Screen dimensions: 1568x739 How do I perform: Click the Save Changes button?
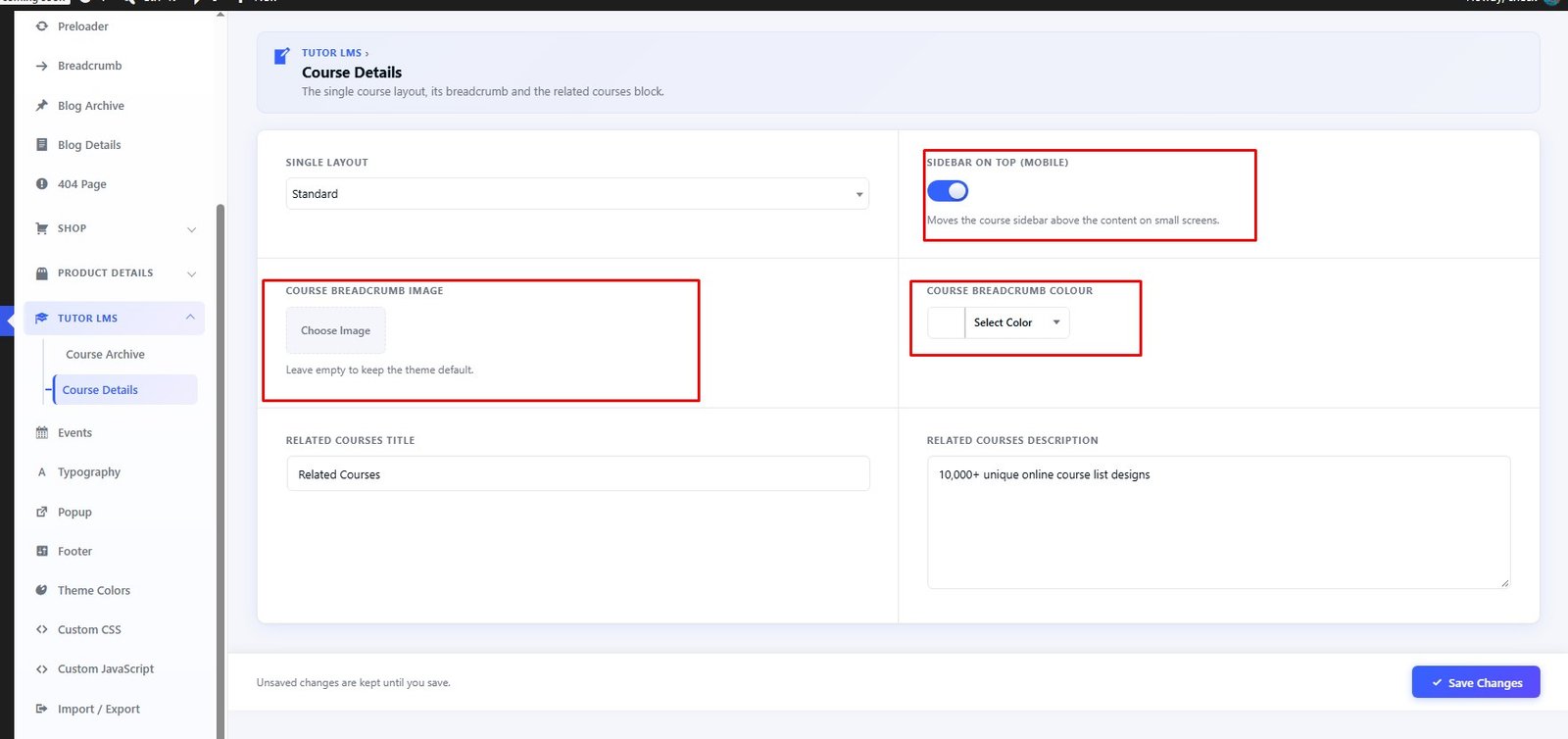coord(1476,682)
